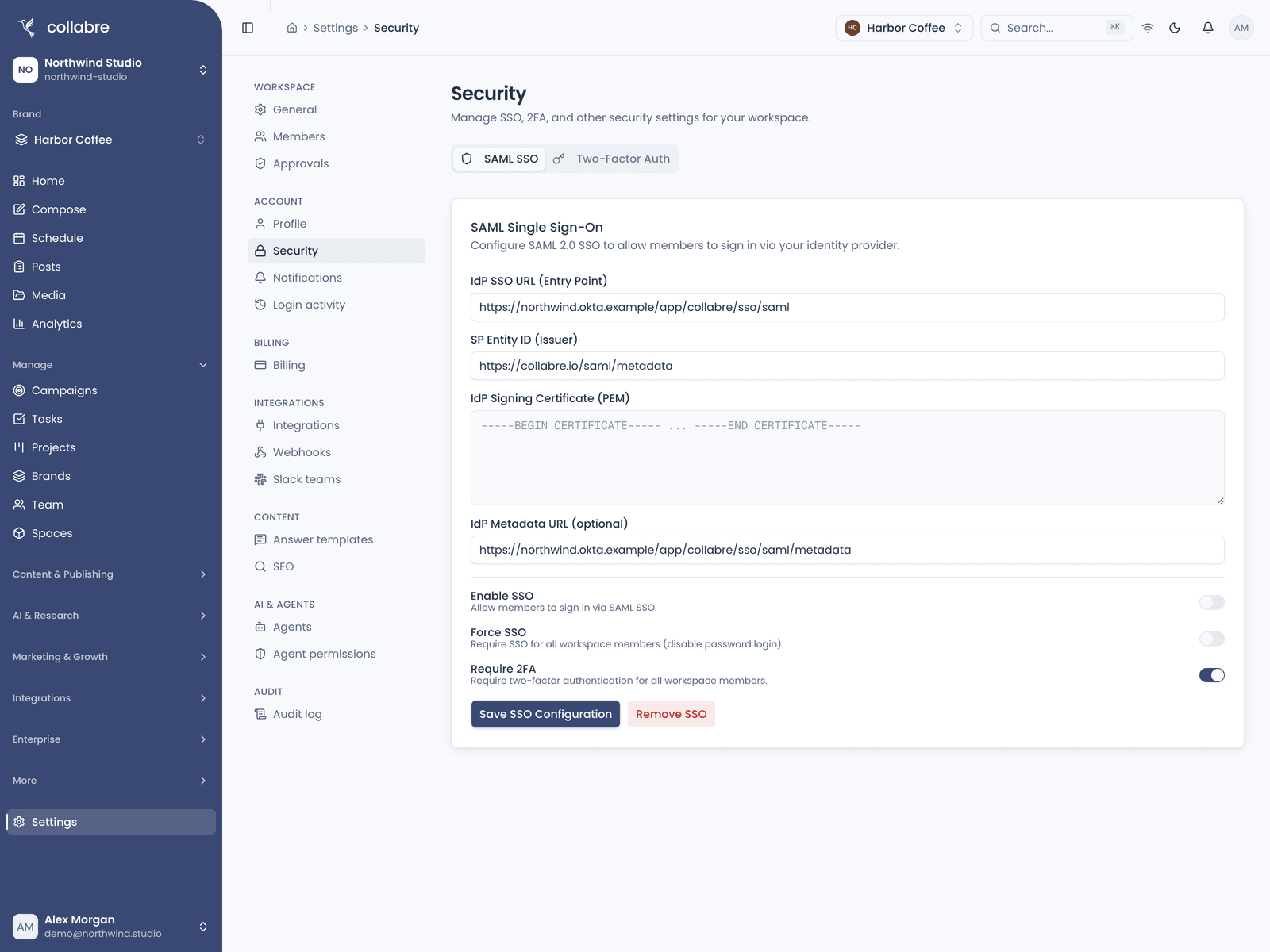This screenshot has height=952, width=1270.
Task: Open Agents settings
Action: coord(337,627)
